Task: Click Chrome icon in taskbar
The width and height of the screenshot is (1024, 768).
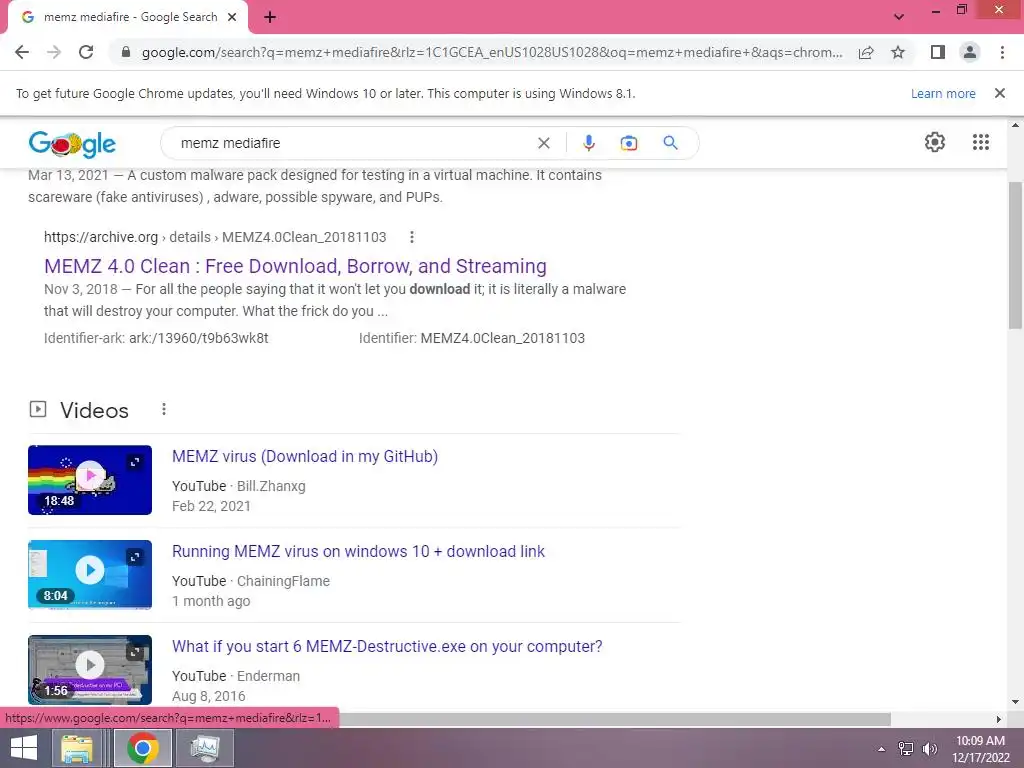Action: 143,748
